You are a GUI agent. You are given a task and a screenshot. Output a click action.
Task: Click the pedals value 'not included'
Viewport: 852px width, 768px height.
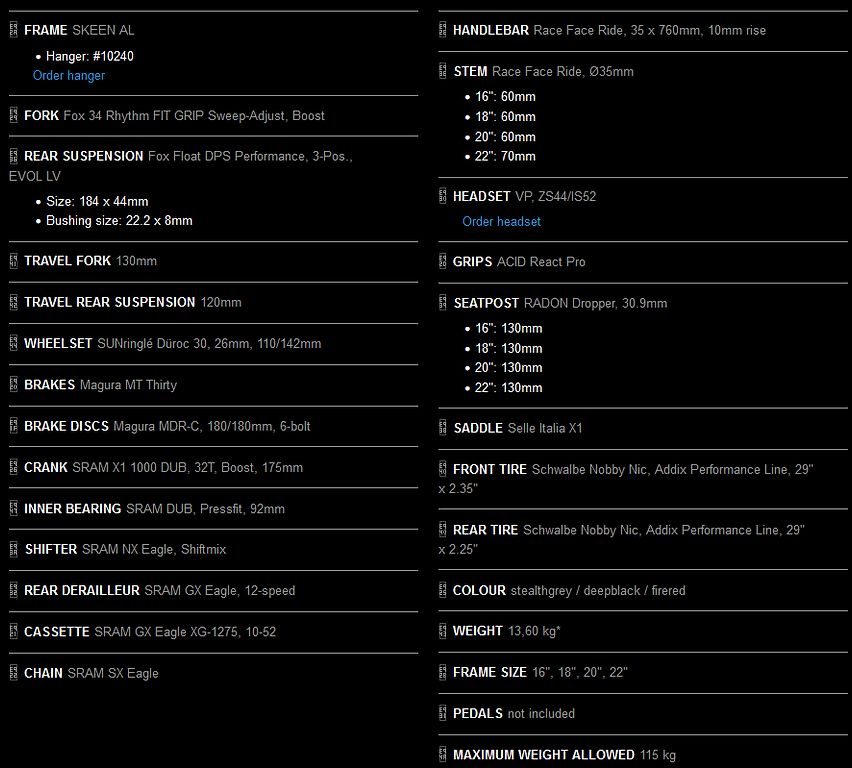tap(541, 714)
